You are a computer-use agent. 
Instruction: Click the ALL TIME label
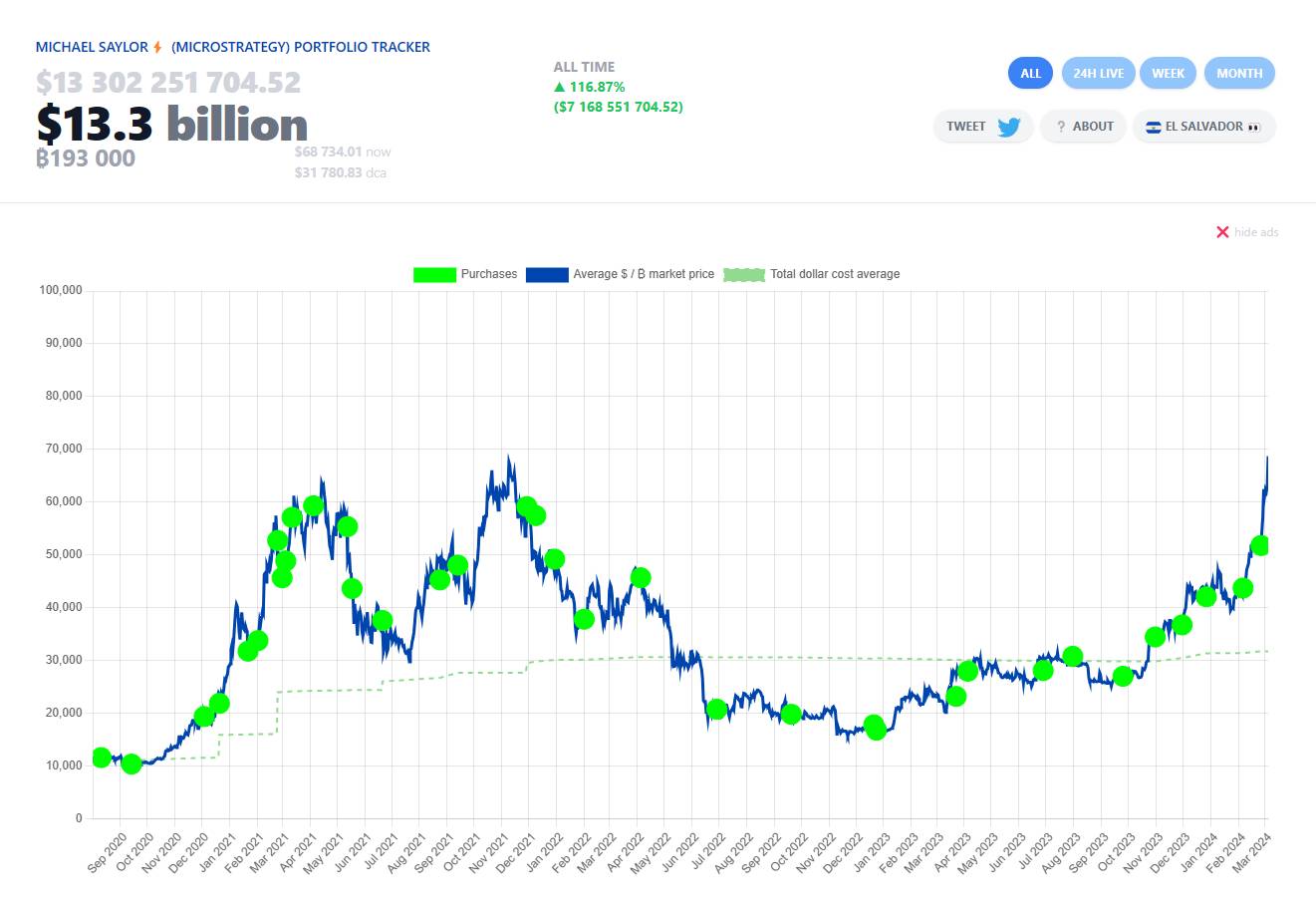585,67
